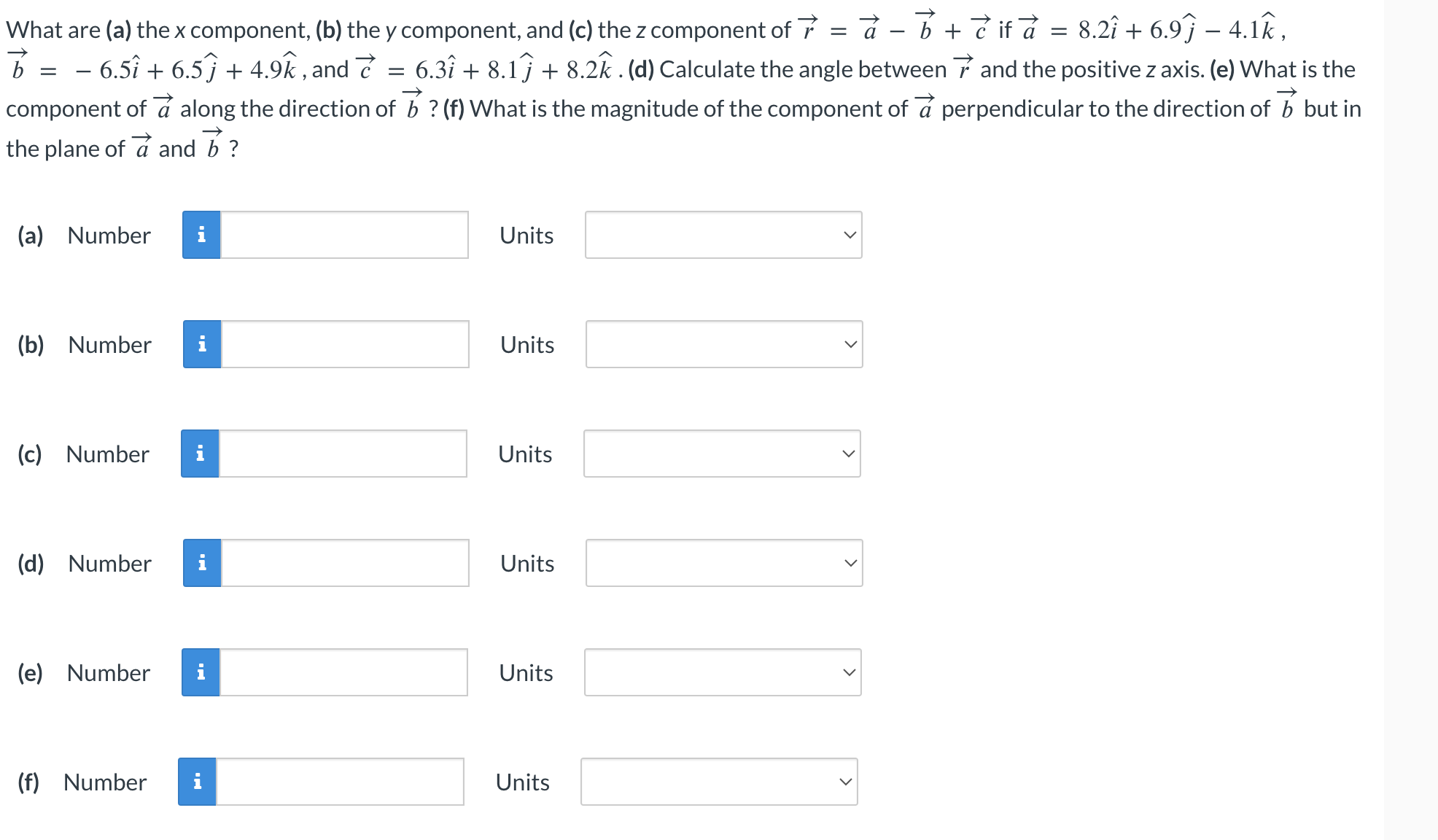Click the info icon beside part (d) Number field
The height and width of the screenshot is (840, 1438).
point(201,562)
